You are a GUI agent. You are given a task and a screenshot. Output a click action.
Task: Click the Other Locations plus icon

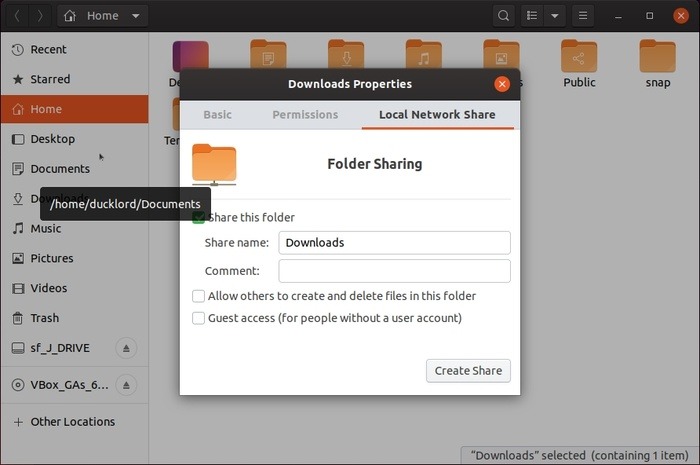[18, 422]
